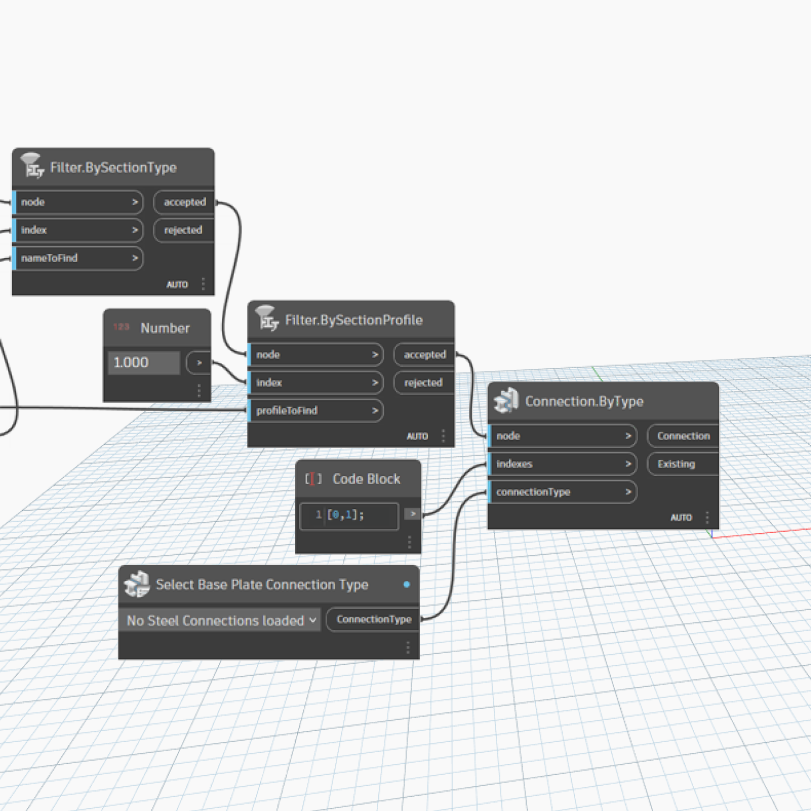Click Number node output port arrow
The image size is (811, 811).
[199, 363]
